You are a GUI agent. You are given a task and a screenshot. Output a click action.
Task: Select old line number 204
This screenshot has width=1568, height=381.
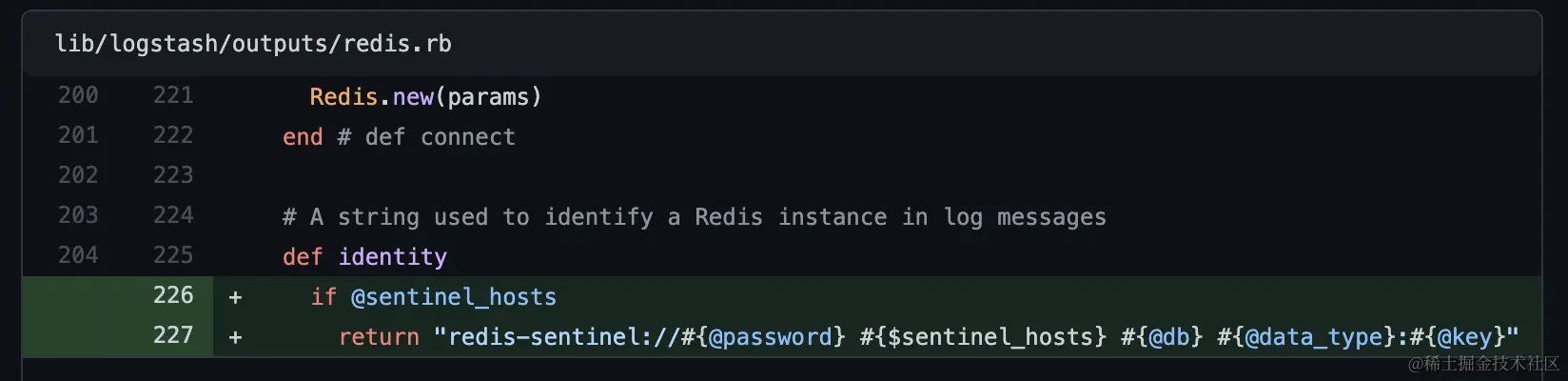[x=78, y=255]
